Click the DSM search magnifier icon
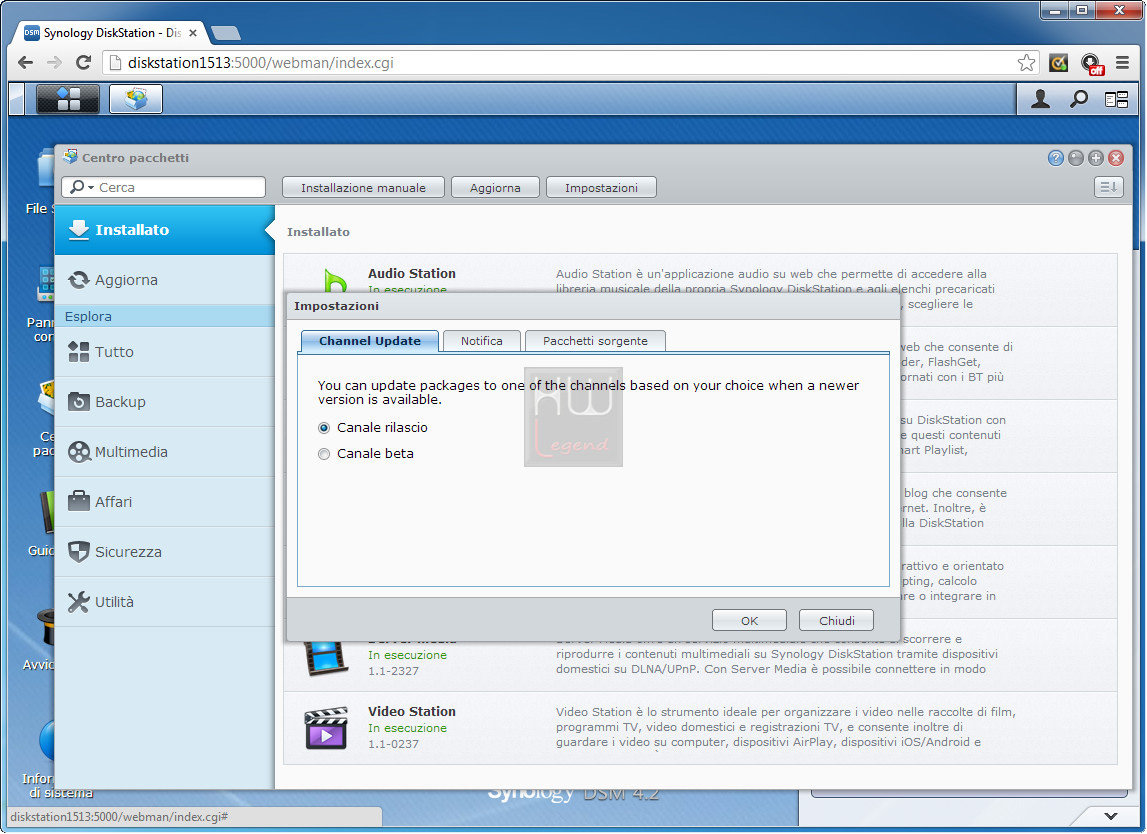1147x834 pixels. point(1078,99)
